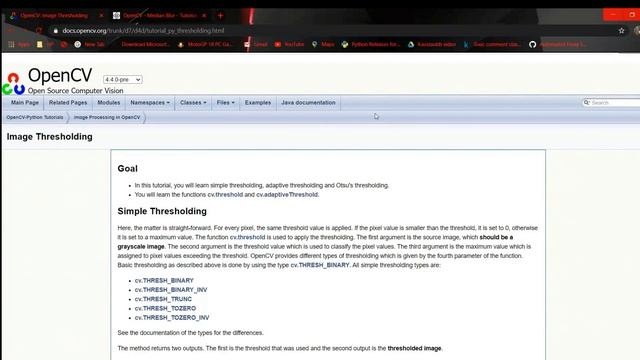Open the cv.THRESH_TOZERO list link
The width and height of the screenshot is (640, 360).
click(x=165, y=308)
